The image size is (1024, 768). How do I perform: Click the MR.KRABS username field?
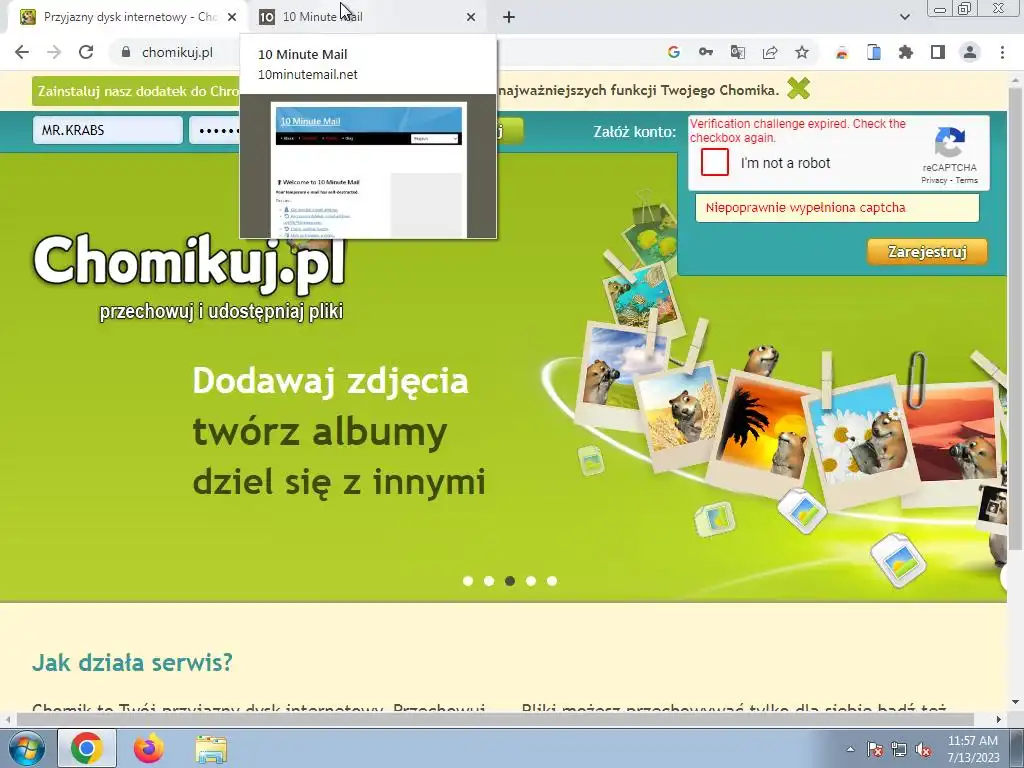pos(108,130)
